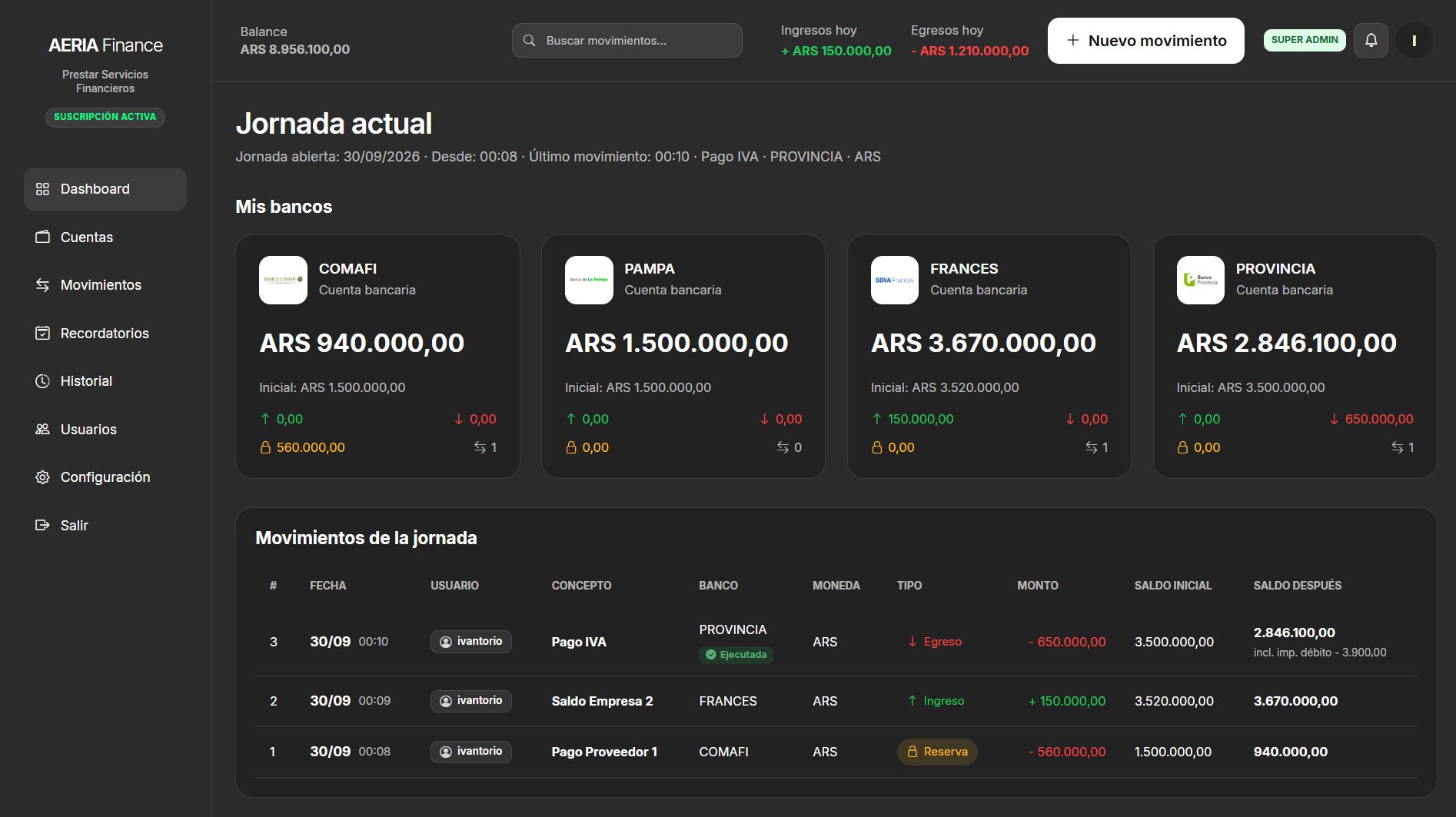Viewport: 1456px width, 817px height.
Task: Click the Ingreso type in row 2
Action: 936,701
